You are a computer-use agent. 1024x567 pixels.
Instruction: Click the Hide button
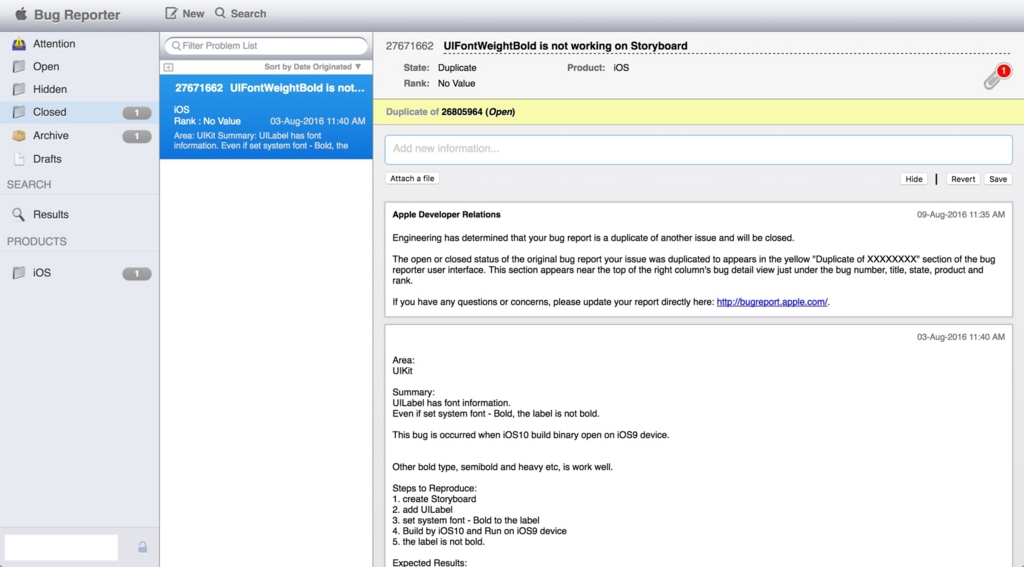pos(914,179)
